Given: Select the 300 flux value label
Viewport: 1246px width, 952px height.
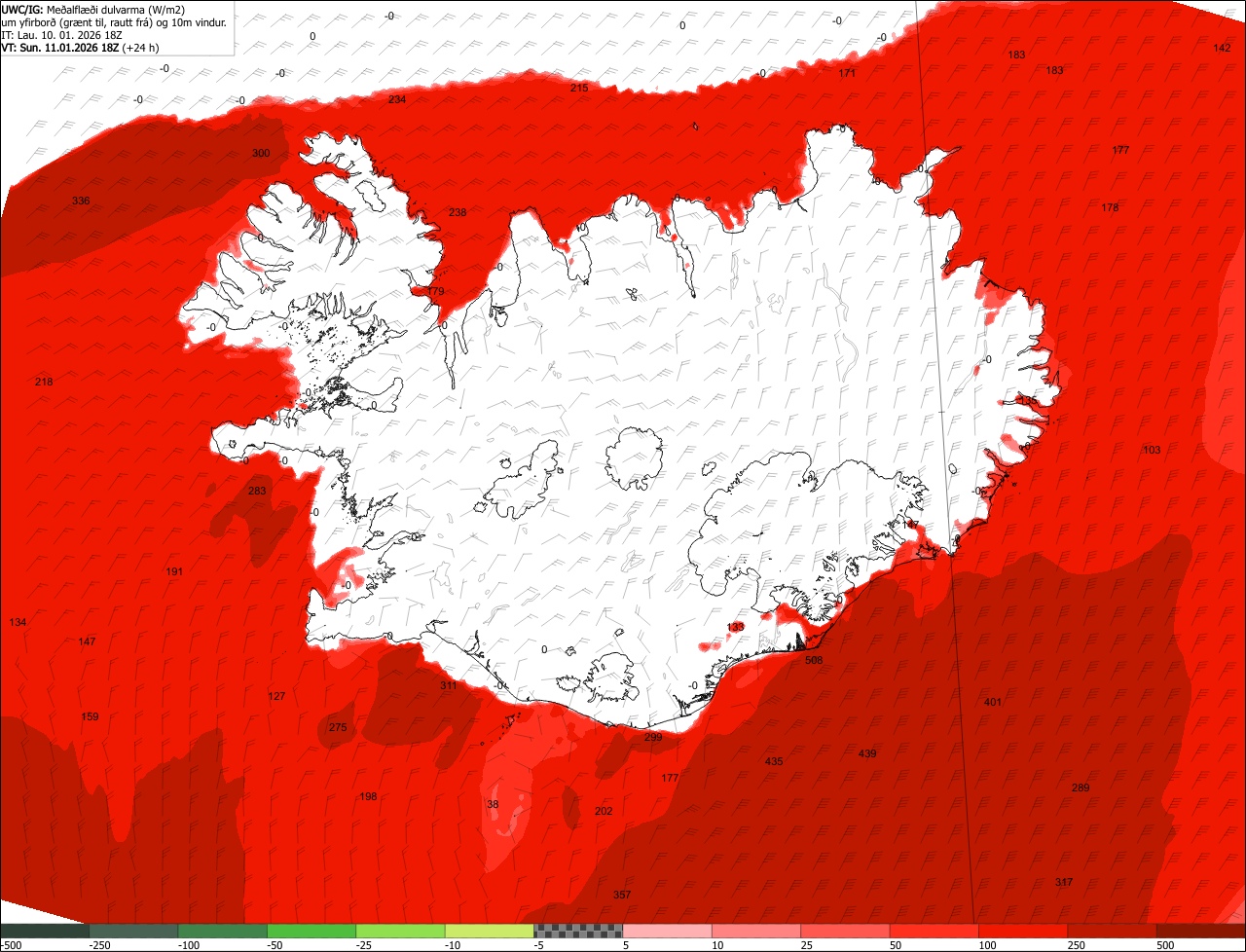Looking at the screenshot, I should (261, 153).
